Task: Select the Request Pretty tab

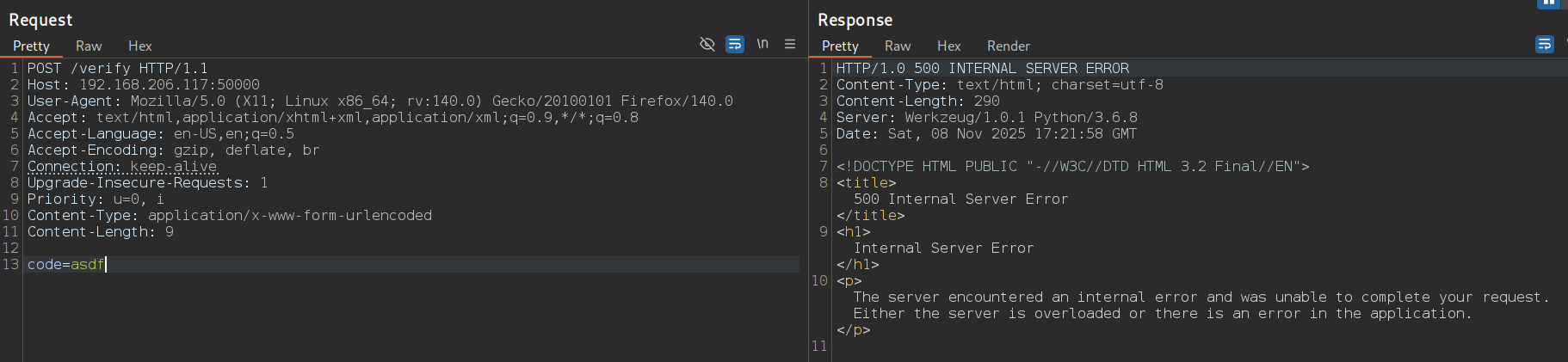Action: click(x=31, y=46)
